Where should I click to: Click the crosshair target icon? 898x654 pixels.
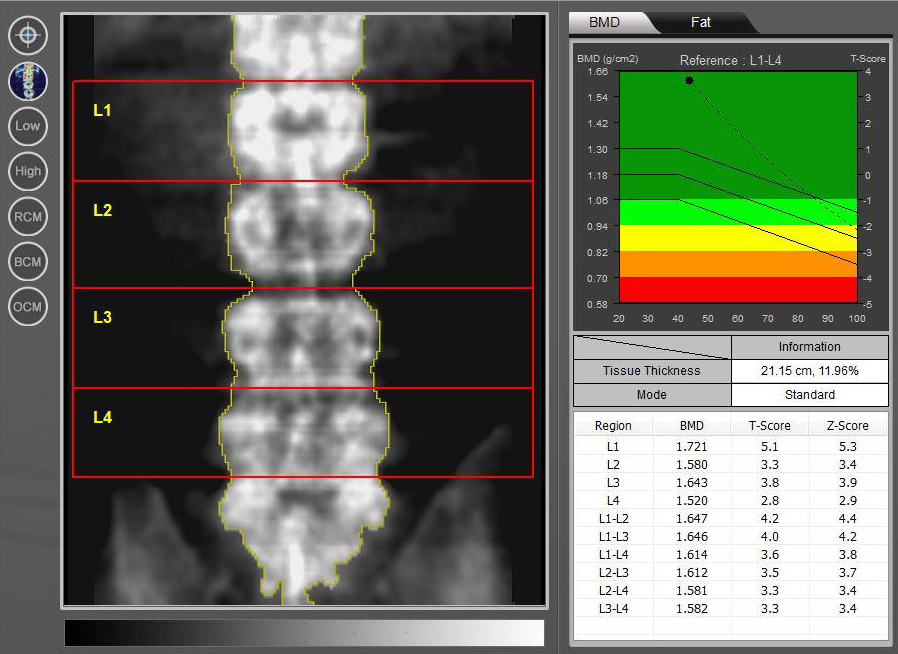pyautogui.click(x=28, y=36)
